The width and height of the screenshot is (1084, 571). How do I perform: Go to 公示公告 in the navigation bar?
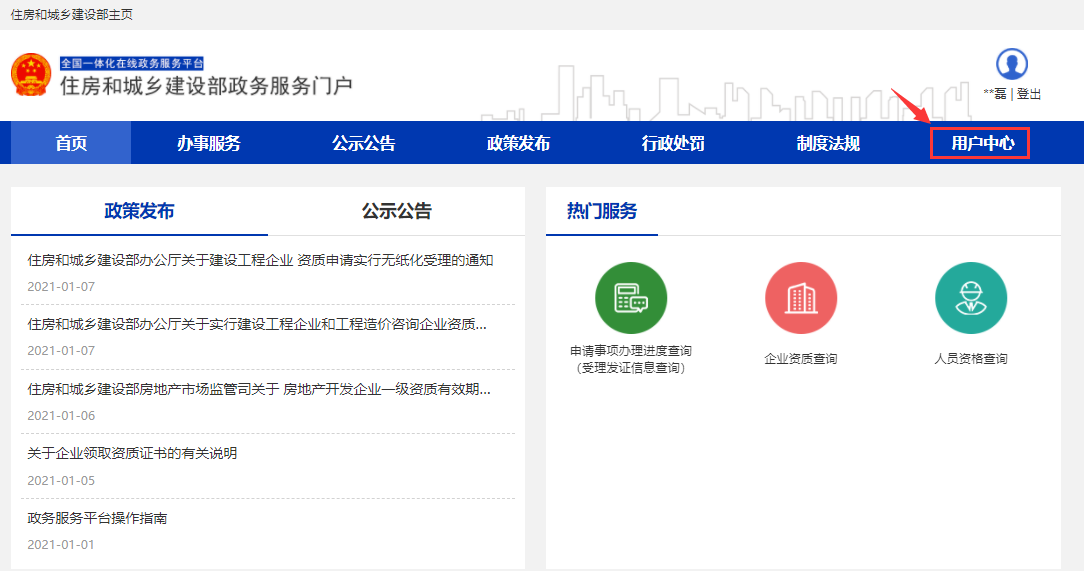[x=363, y=143]
